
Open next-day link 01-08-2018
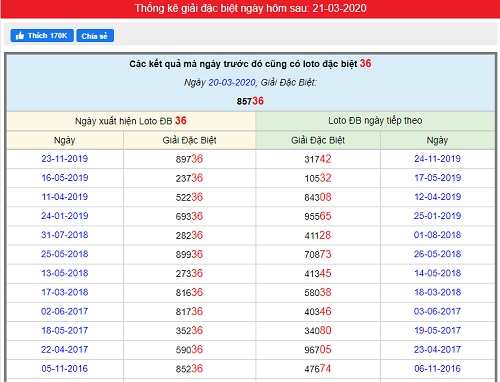(x=437, y=235)
